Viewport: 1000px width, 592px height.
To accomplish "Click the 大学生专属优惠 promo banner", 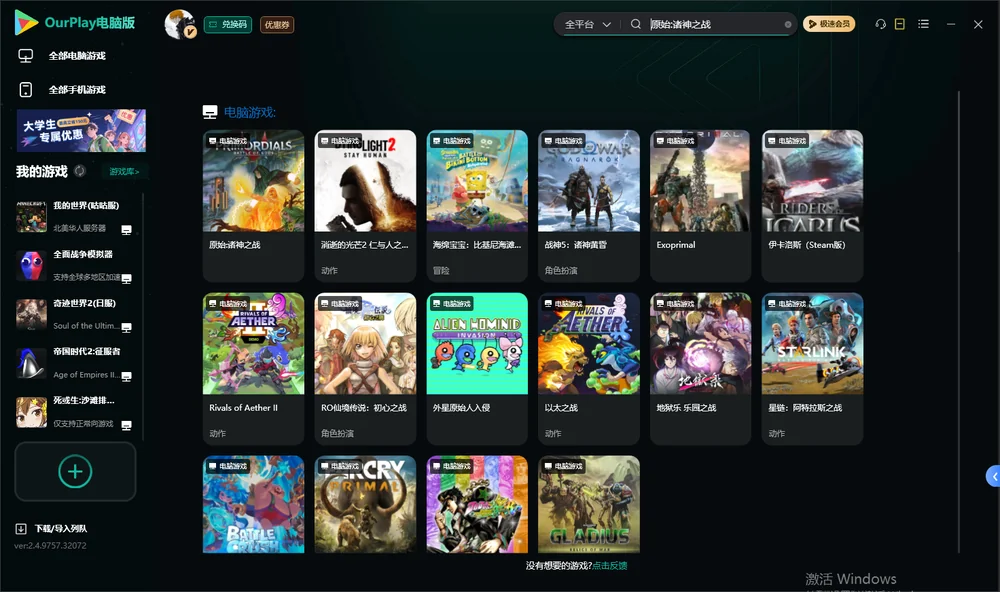I will point(81,130).
